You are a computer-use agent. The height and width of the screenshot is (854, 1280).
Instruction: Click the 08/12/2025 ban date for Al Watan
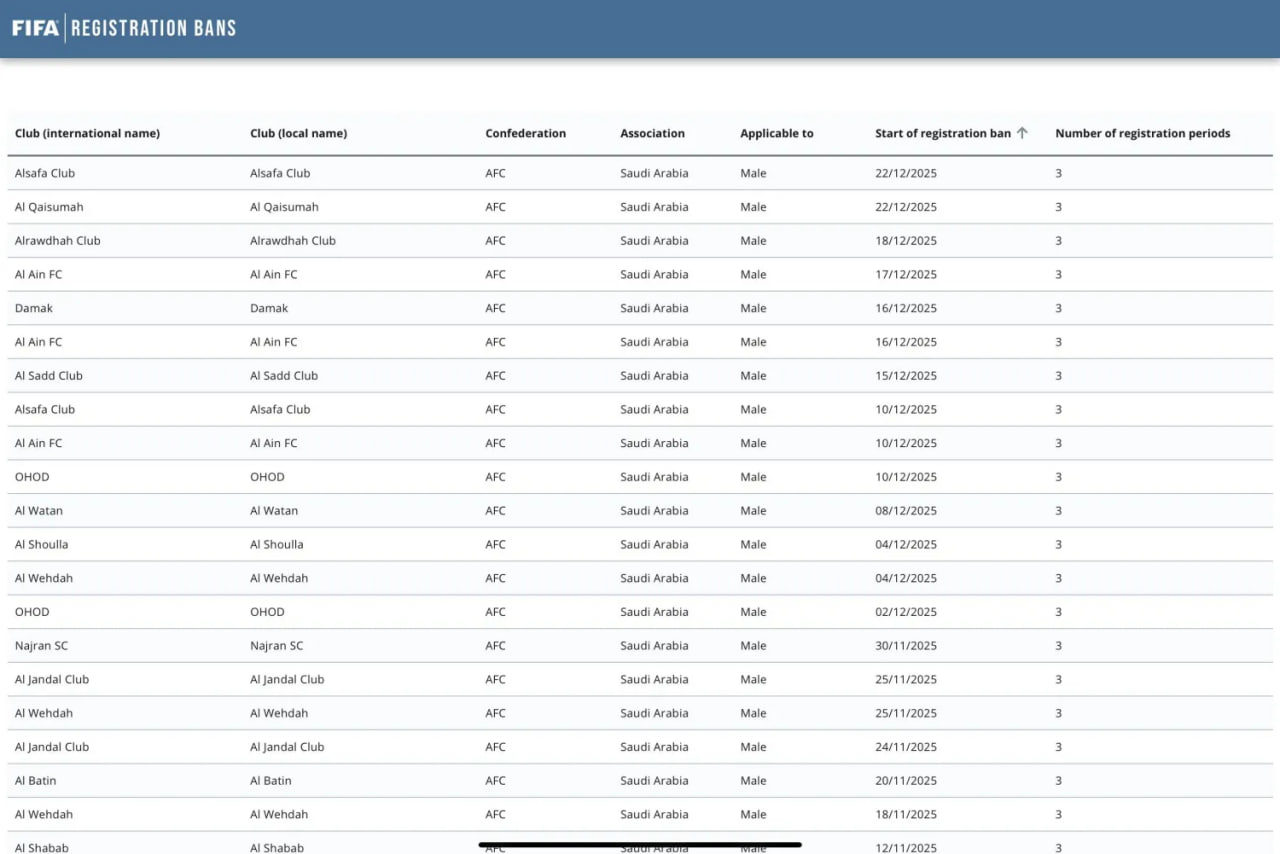coord(905,511)
